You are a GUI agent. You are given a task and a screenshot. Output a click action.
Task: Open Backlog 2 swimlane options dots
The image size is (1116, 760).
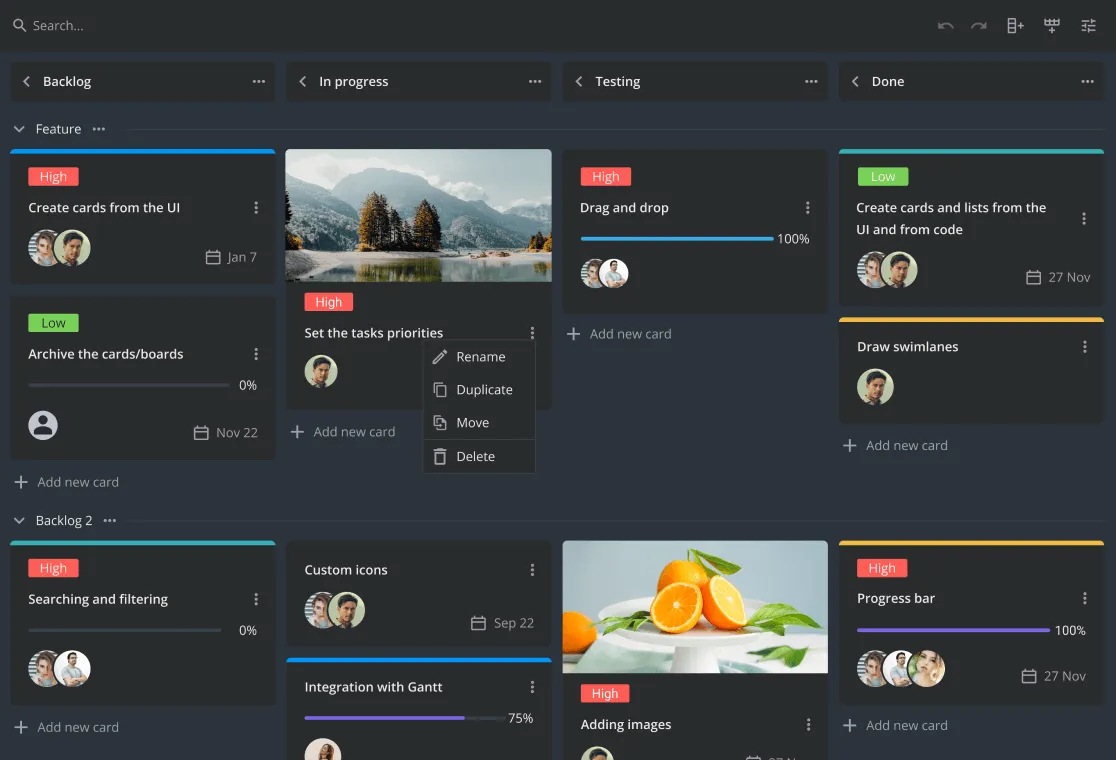pos(110,520)
